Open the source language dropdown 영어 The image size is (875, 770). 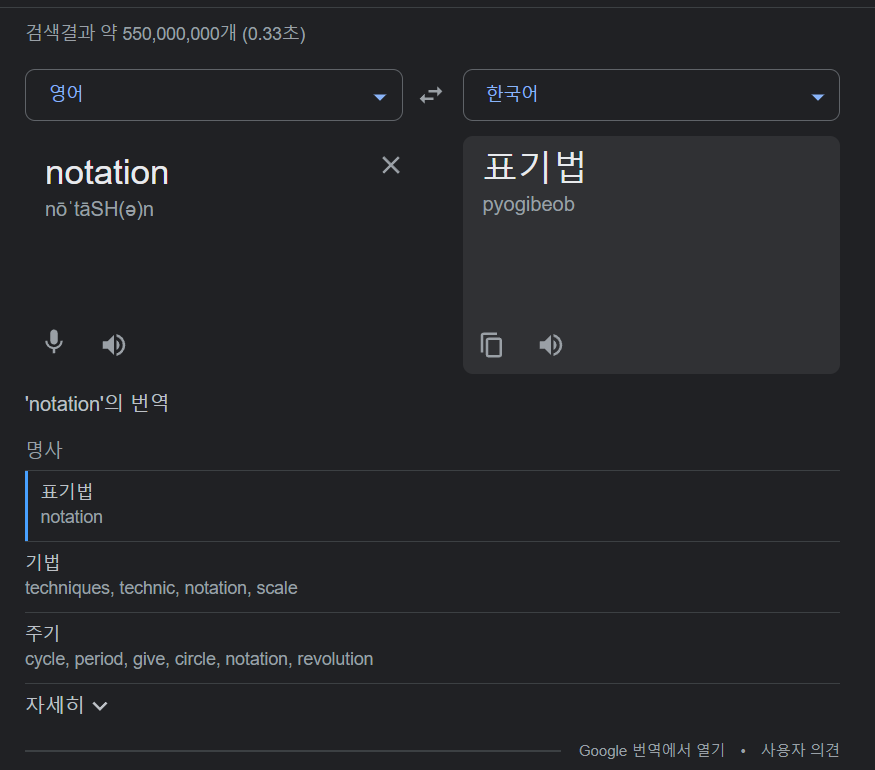214,95
